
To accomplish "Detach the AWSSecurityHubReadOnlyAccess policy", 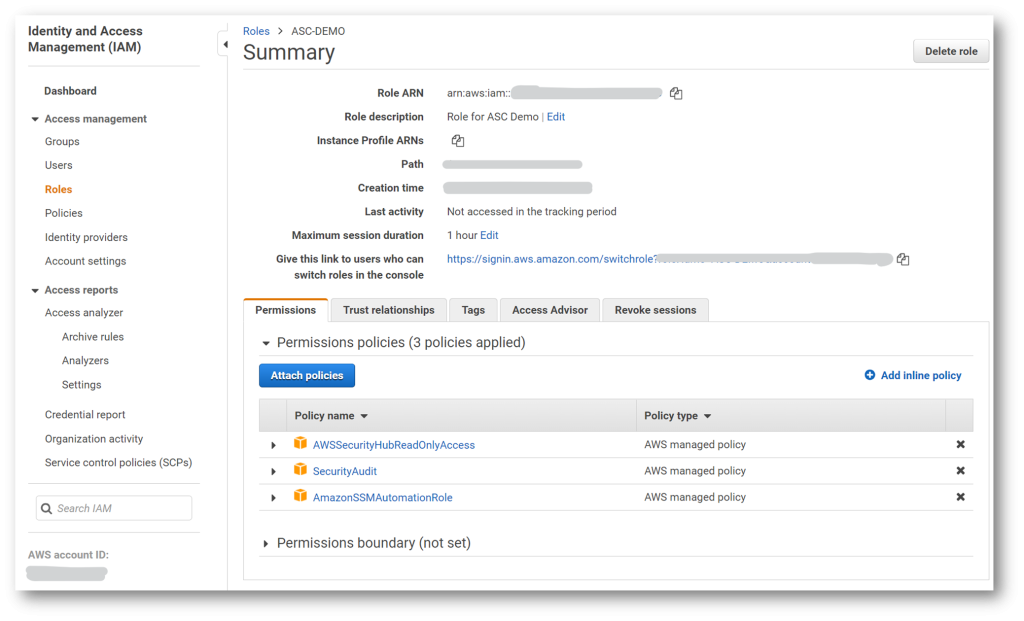I will point(960,445).
